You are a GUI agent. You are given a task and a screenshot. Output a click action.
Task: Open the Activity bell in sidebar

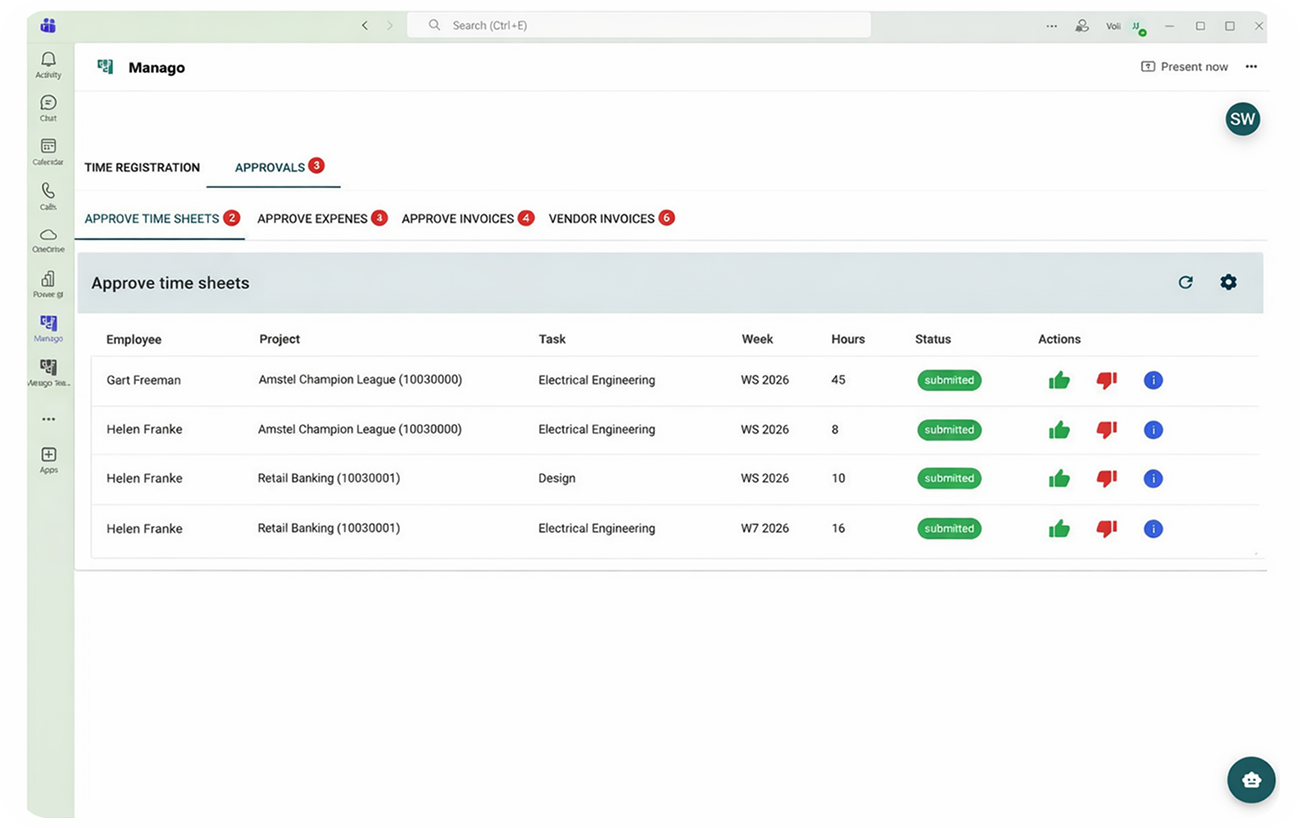[x=48, y=64]
